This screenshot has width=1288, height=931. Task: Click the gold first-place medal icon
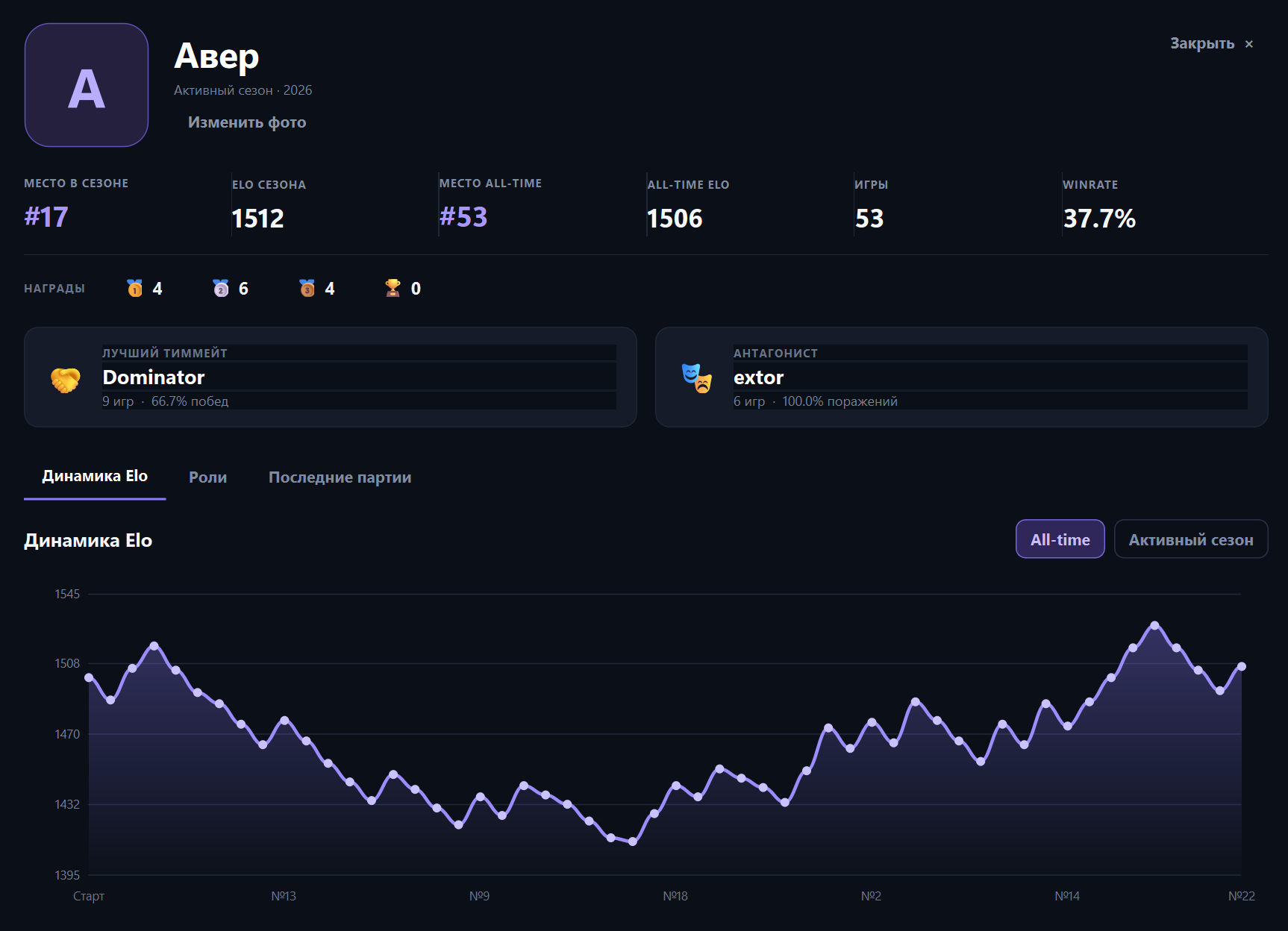(135, 288)
